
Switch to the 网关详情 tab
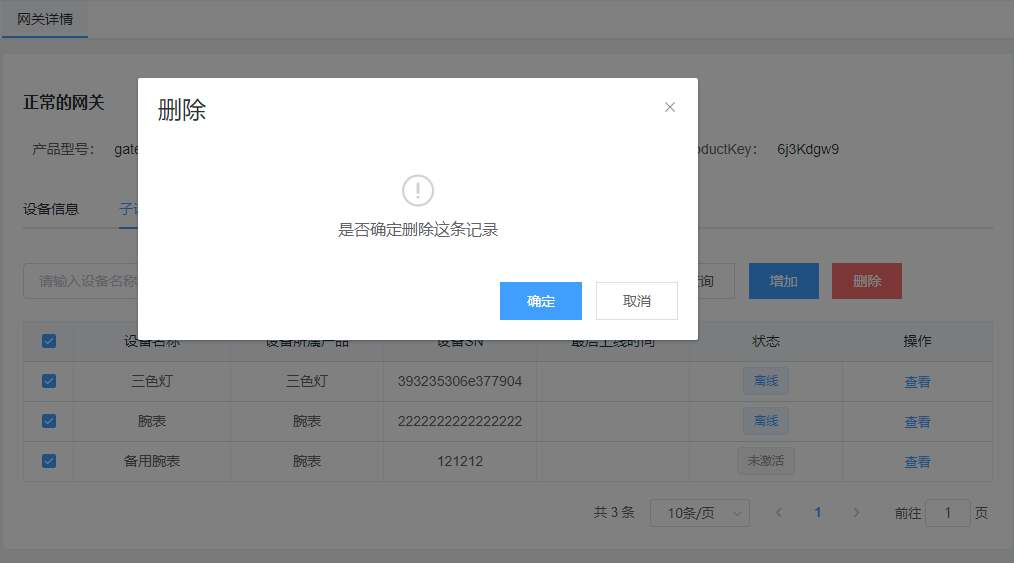45,19
